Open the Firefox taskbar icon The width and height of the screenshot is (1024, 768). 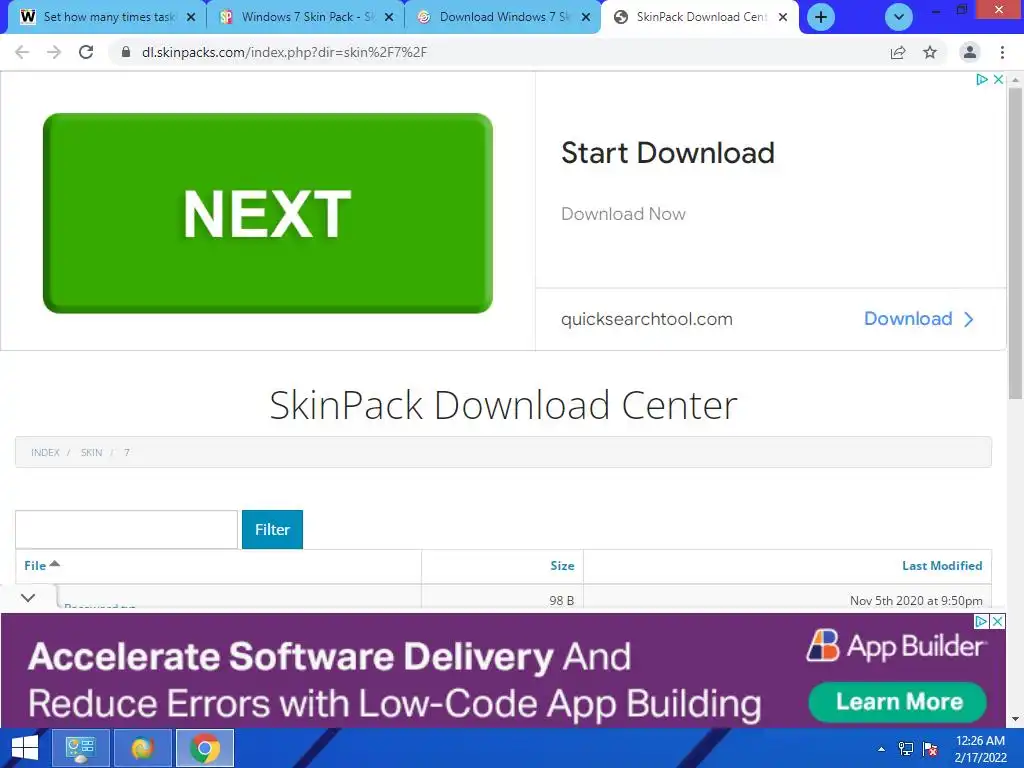(142, 748)
